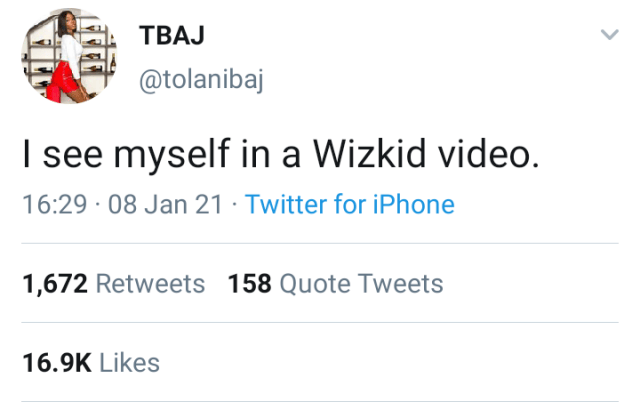Show the "Quote Tweets" list

pyautogui.click(x=361, y=284)
